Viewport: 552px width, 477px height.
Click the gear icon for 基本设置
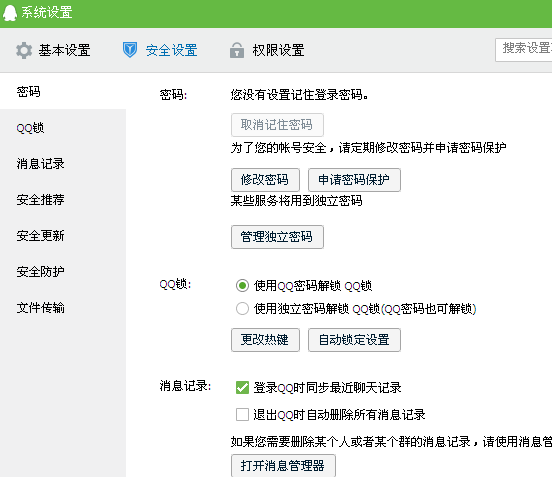24,50
